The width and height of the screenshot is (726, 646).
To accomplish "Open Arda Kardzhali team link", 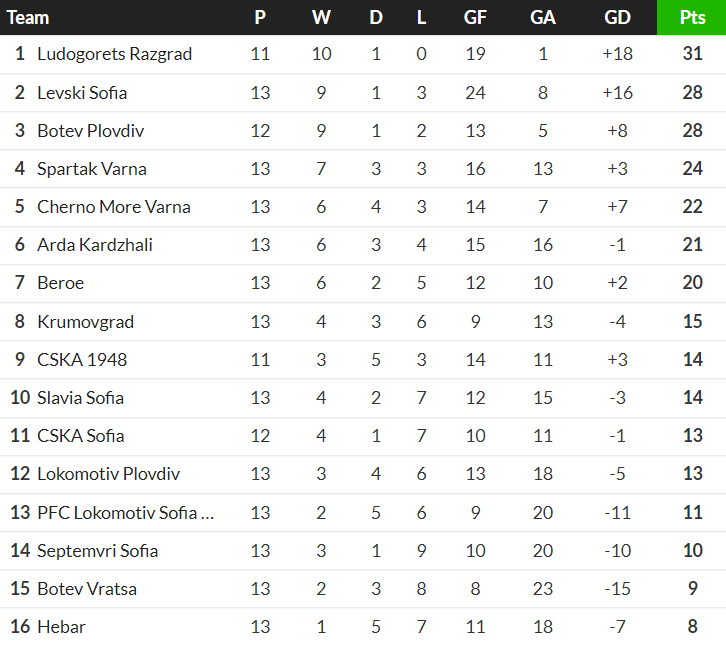I will click(95, 245).
